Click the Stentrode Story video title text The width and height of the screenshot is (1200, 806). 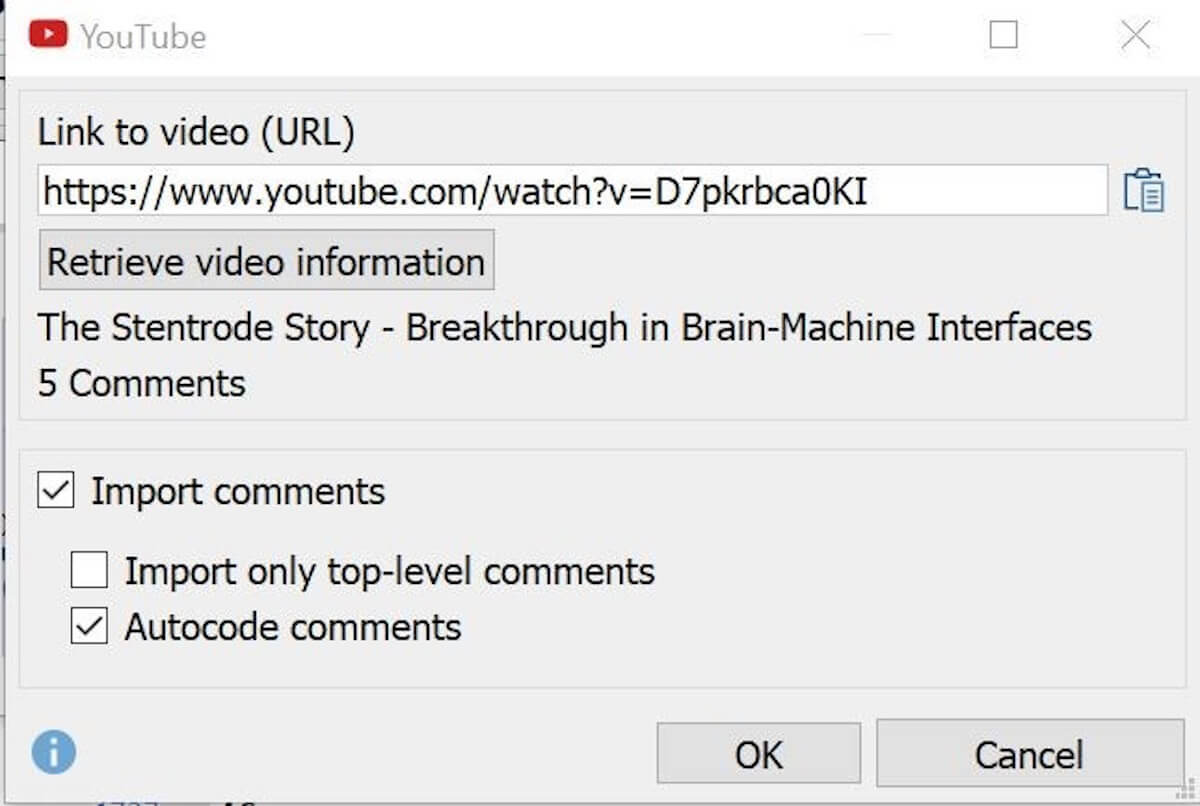pos(565,327)
